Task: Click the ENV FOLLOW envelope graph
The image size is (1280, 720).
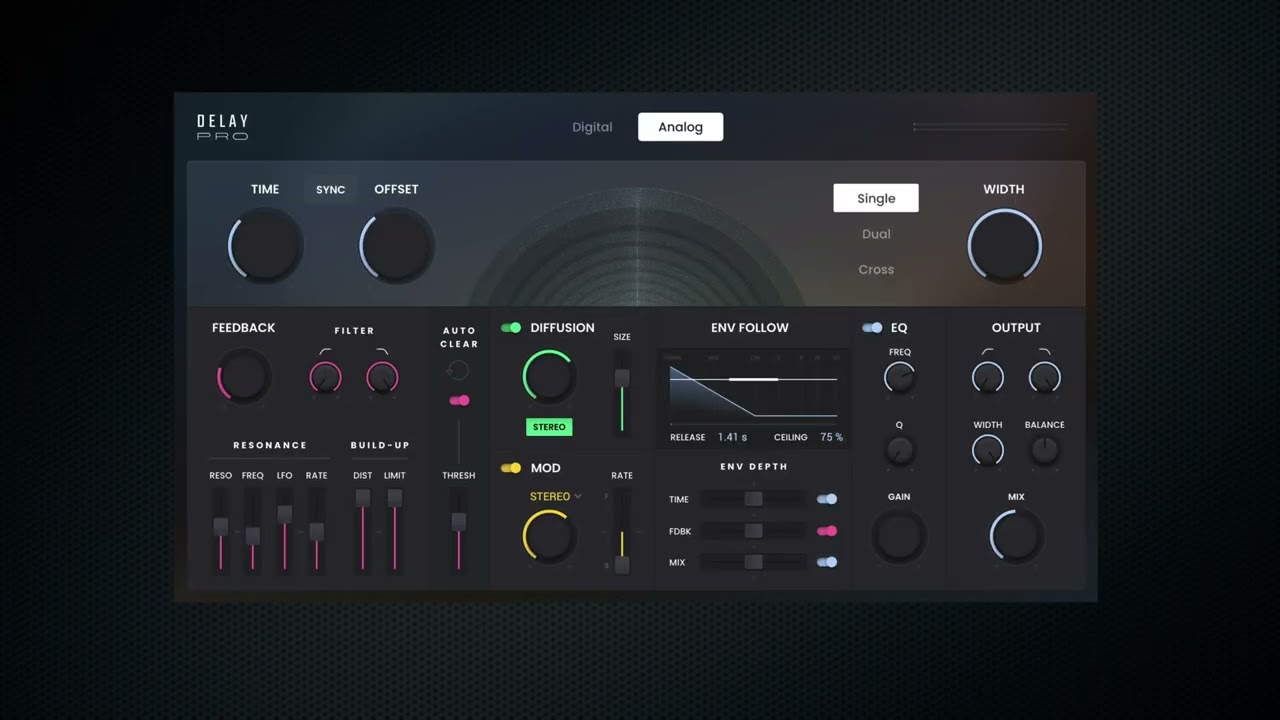Action: click(x=753, y=390)
